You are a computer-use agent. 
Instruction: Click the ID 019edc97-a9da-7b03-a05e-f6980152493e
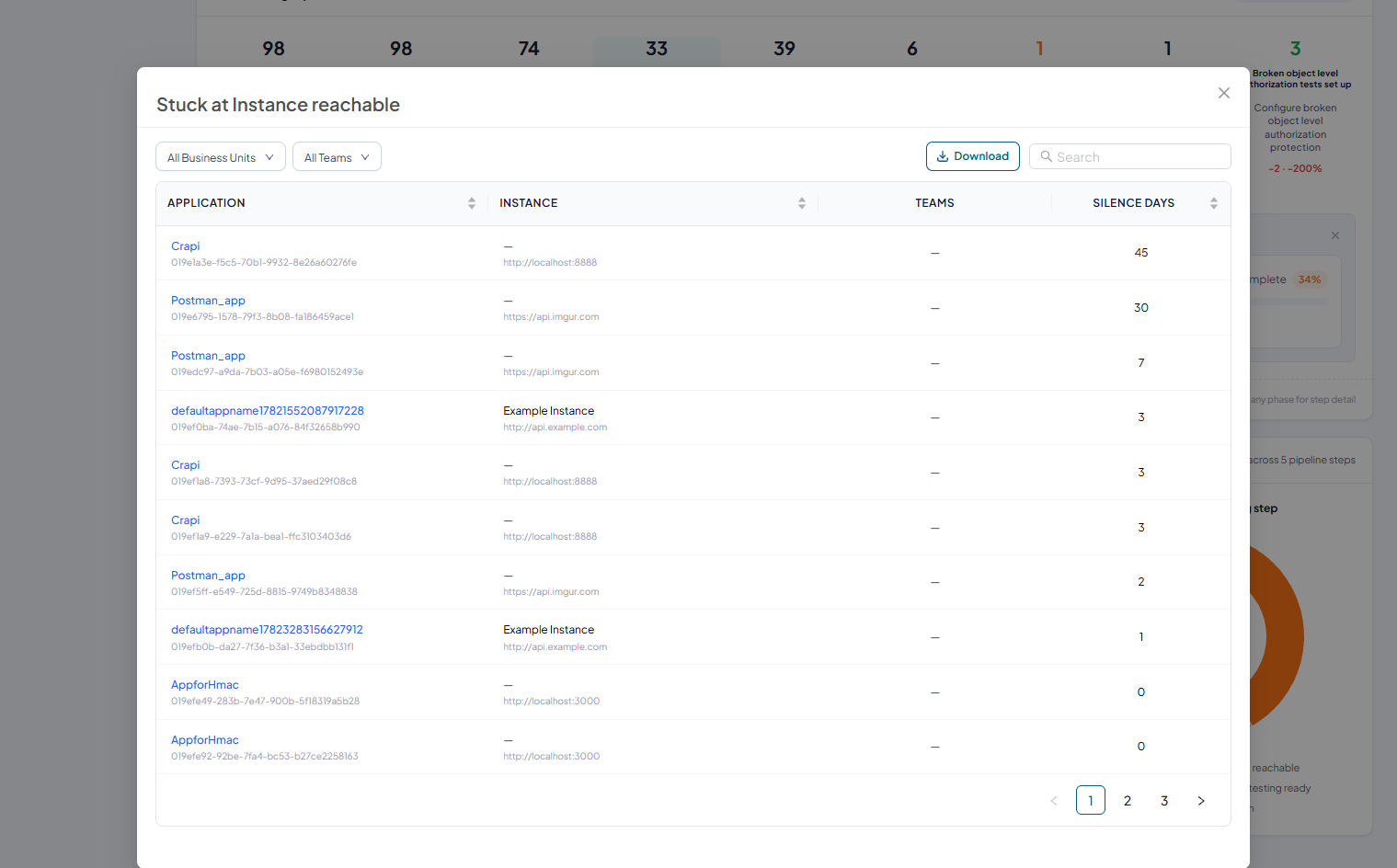[267, 372]
